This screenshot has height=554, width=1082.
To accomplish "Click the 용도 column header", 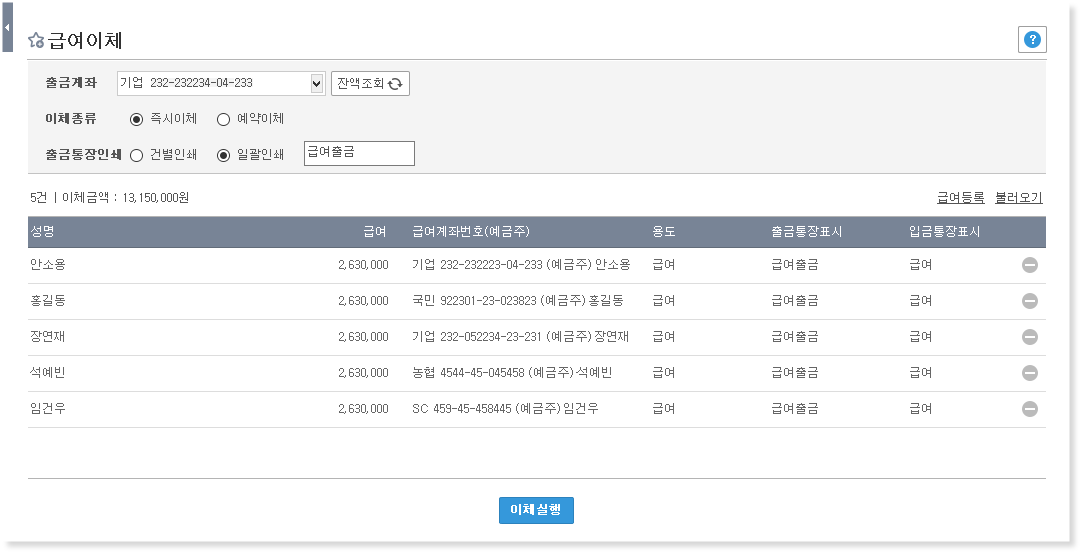I will click(x=664, y=232).
